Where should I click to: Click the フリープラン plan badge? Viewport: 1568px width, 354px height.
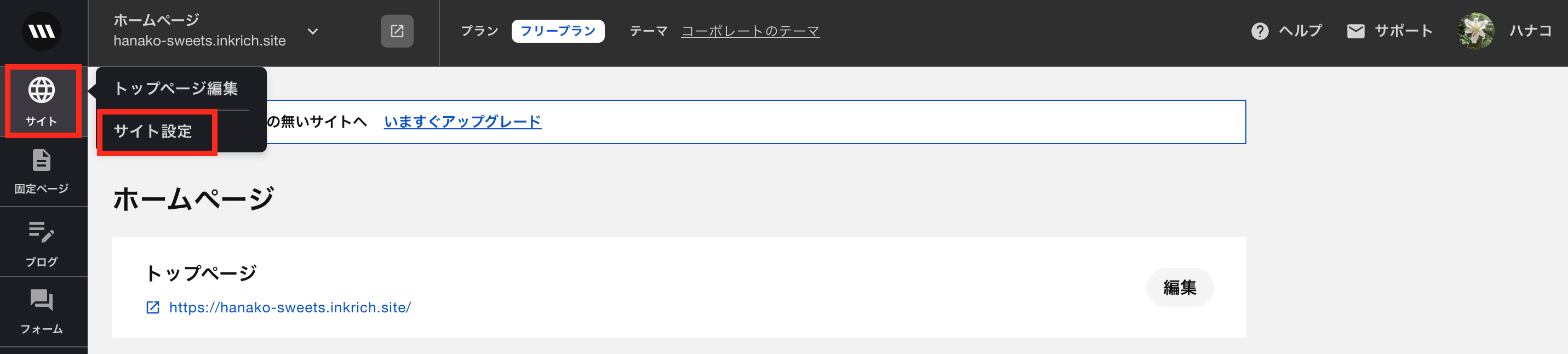coord(558,31)
